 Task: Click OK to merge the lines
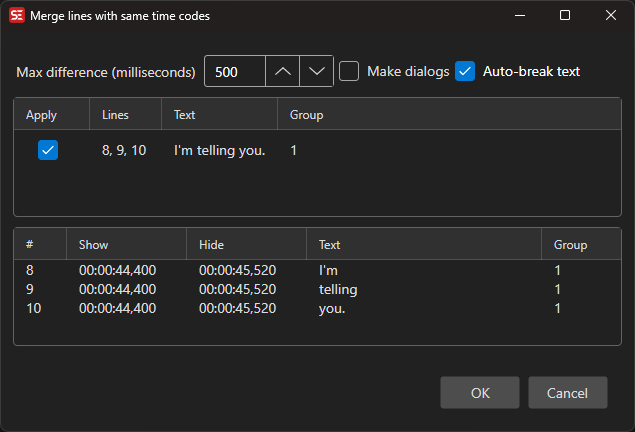480,393
